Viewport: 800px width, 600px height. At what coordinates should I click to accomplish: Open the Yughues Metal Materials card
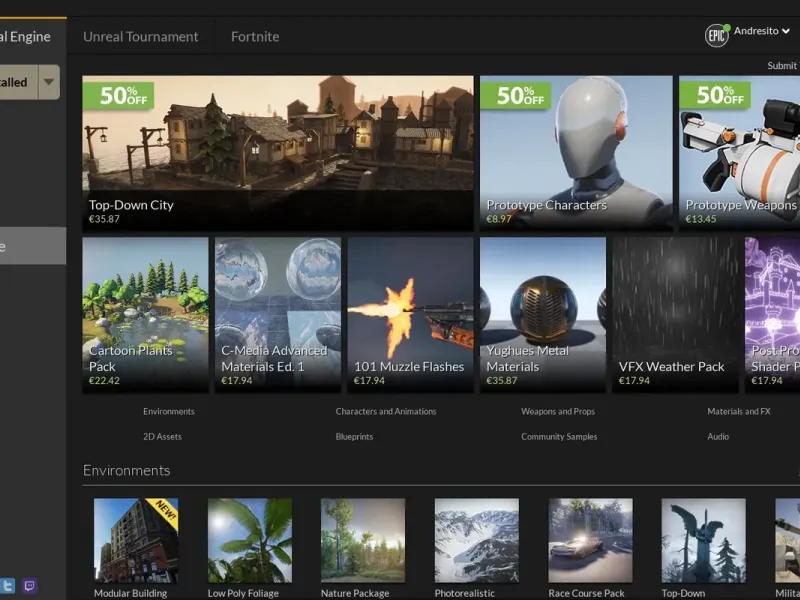(543, 315)
